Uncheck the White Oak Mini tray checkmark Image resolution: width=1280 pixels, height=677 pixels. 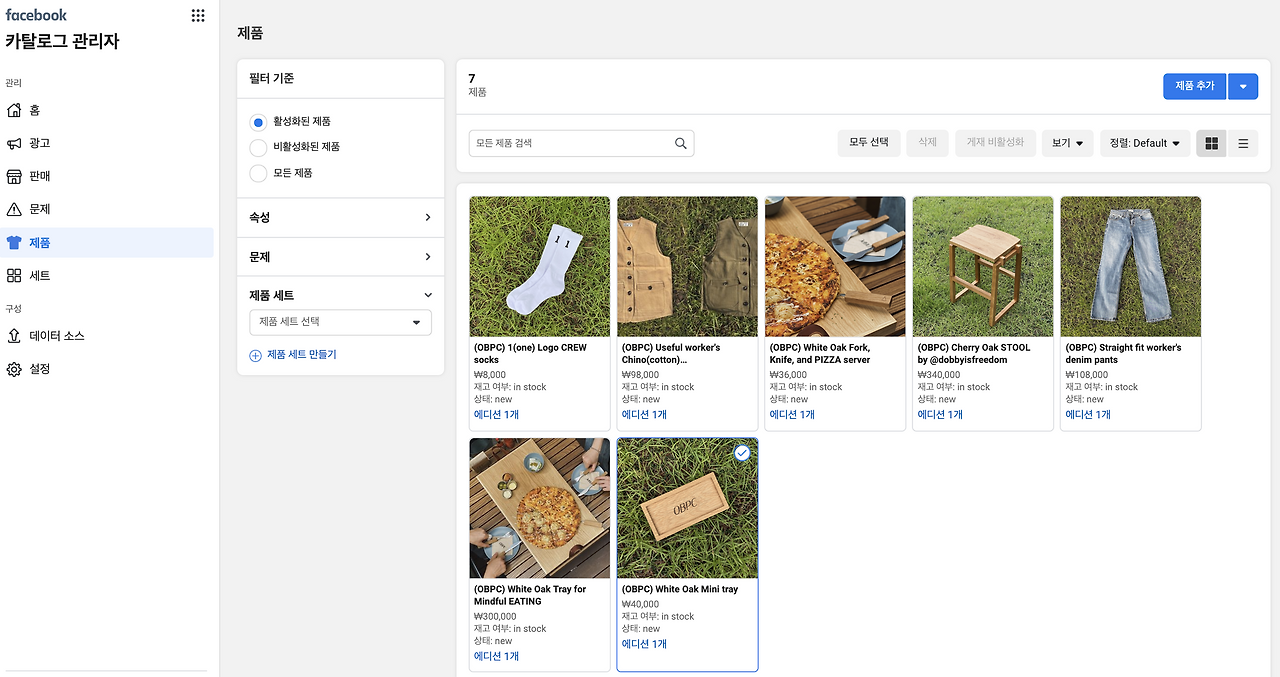coord(742,453)
